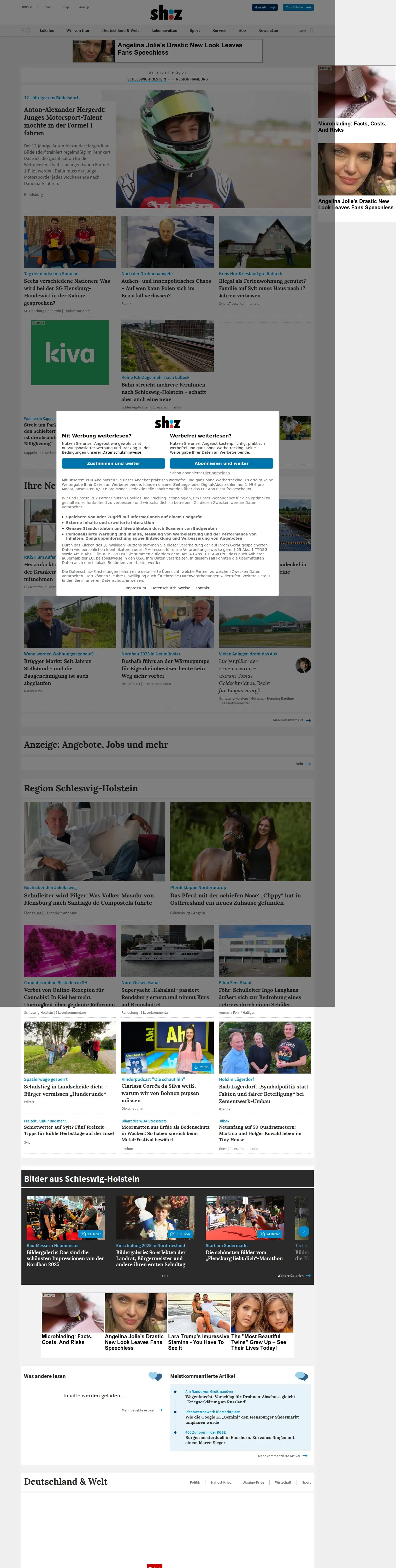The width and height of the screenshot is (396, 1568).
Task: Open the Newsletter menu item
Action: [268, 30]
